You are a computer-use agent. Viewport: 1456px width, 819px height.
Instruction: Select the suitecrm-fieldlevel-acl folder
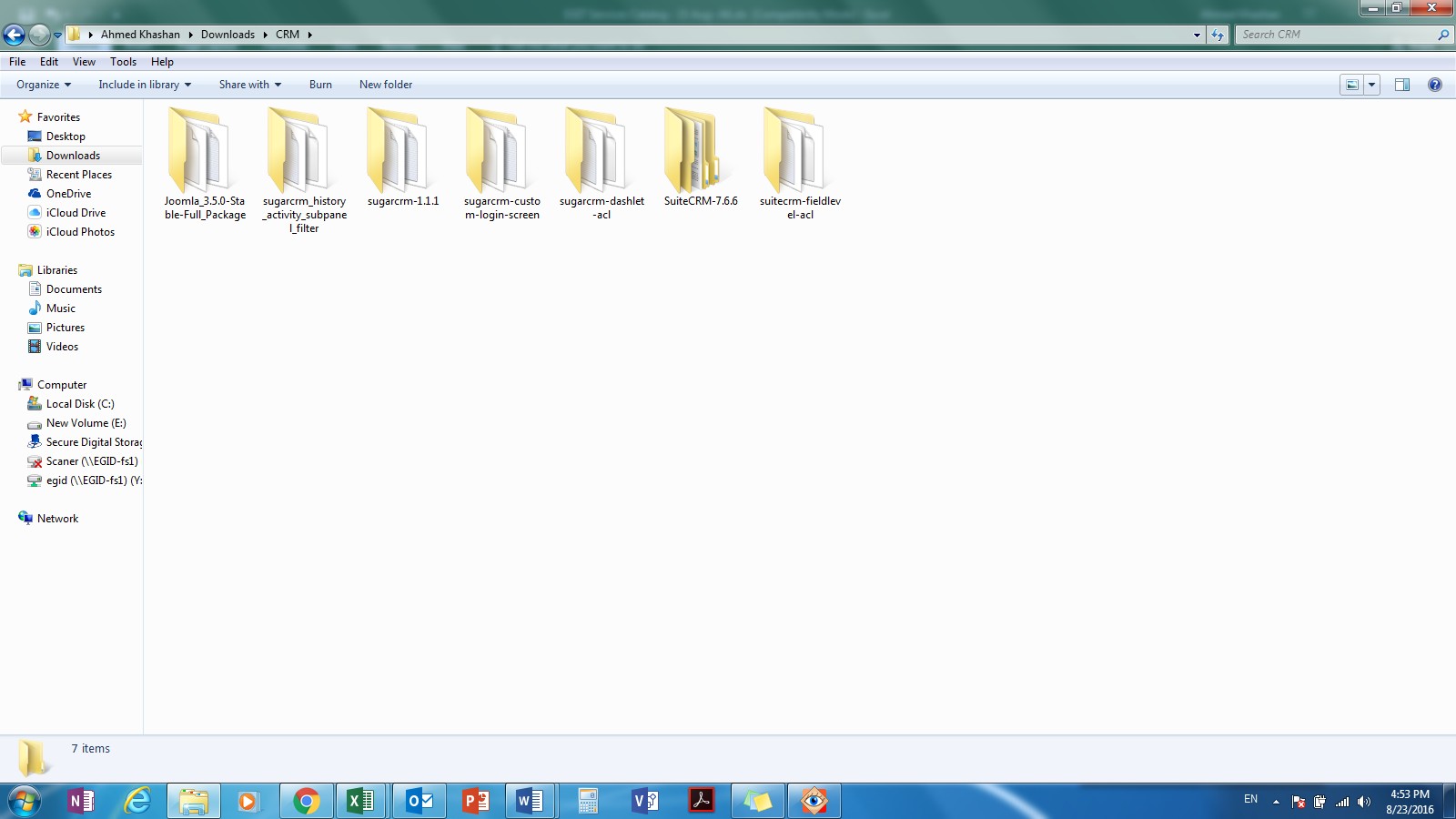800,164
